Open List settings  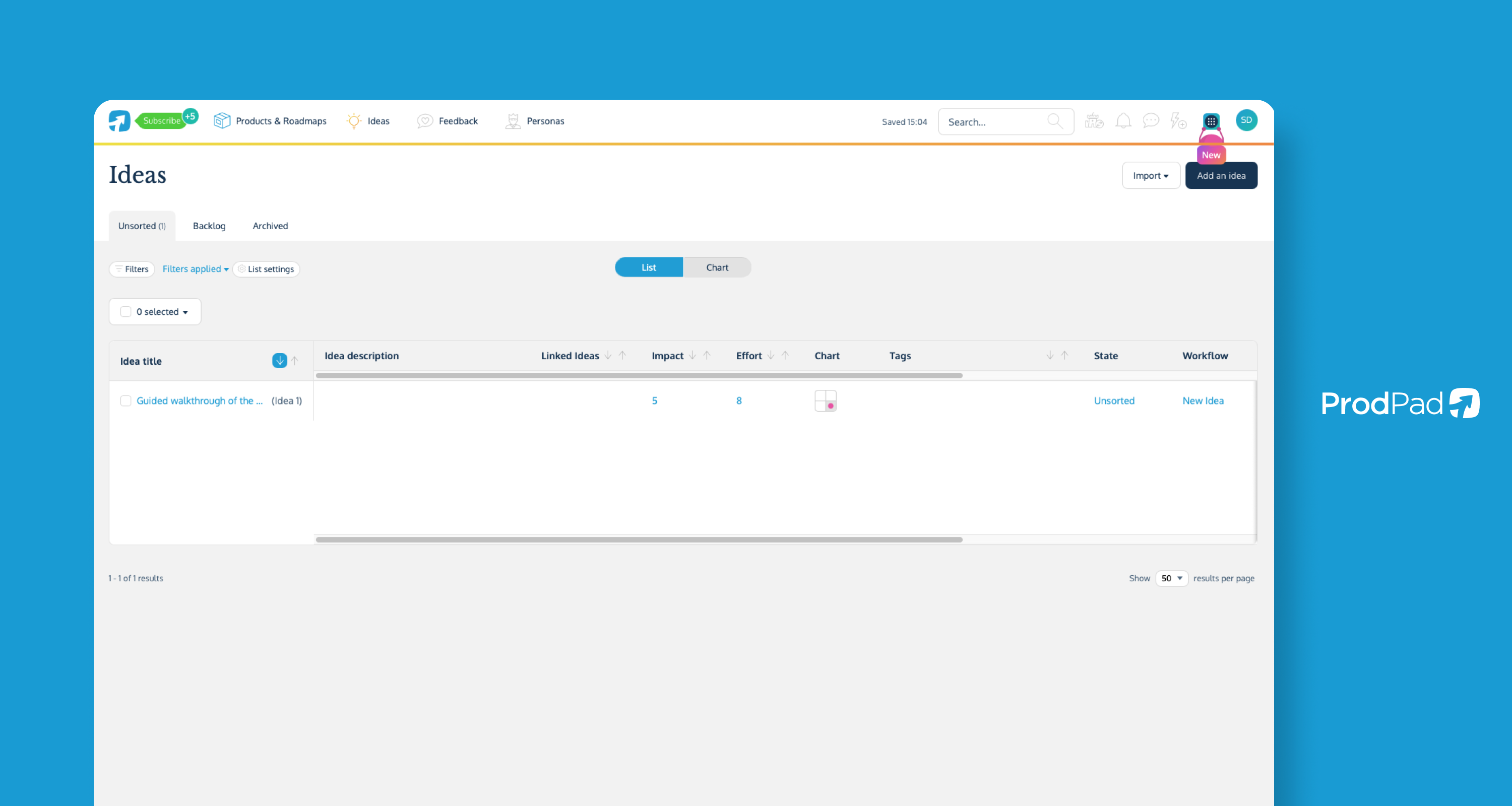coord(266,268)
